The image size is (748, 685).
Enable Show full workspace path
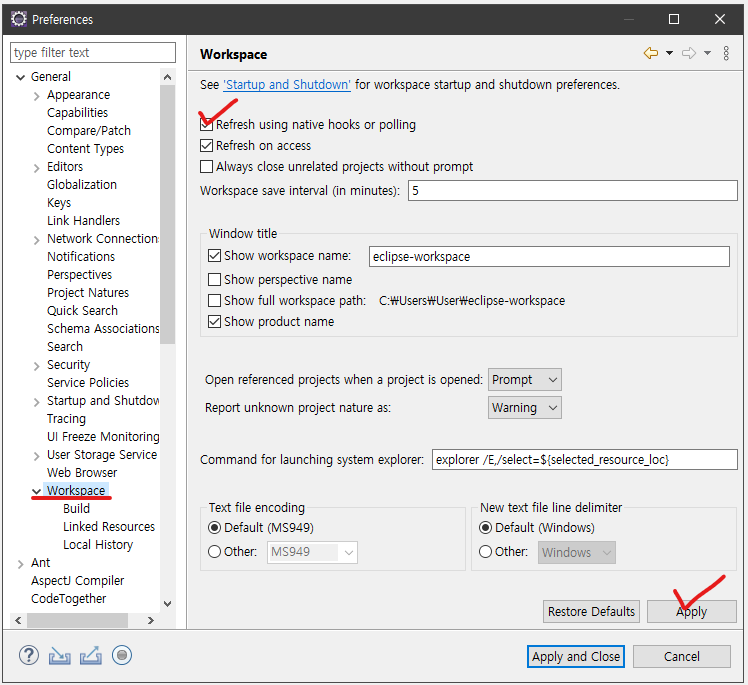pos(215,301)
